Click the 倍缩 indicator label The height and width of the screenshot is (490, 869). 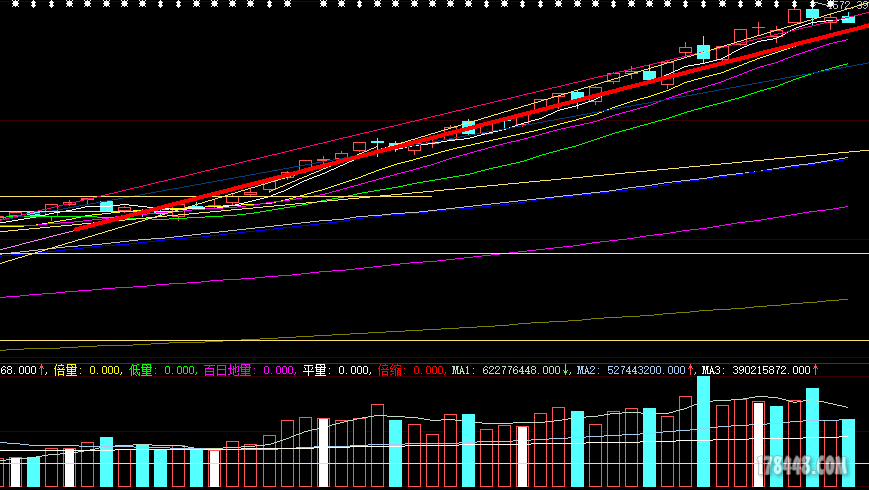(x=390, y=370)
